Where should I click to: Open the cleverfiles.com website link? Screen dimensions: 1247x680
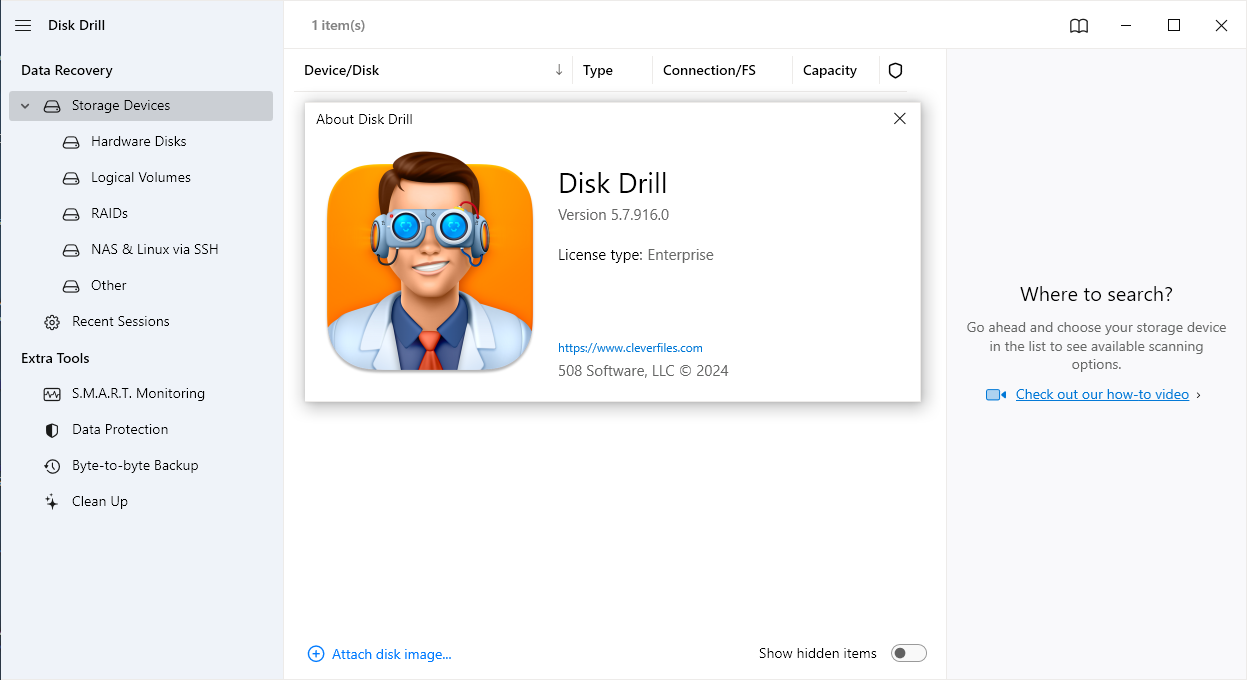(x=630, y=348)
